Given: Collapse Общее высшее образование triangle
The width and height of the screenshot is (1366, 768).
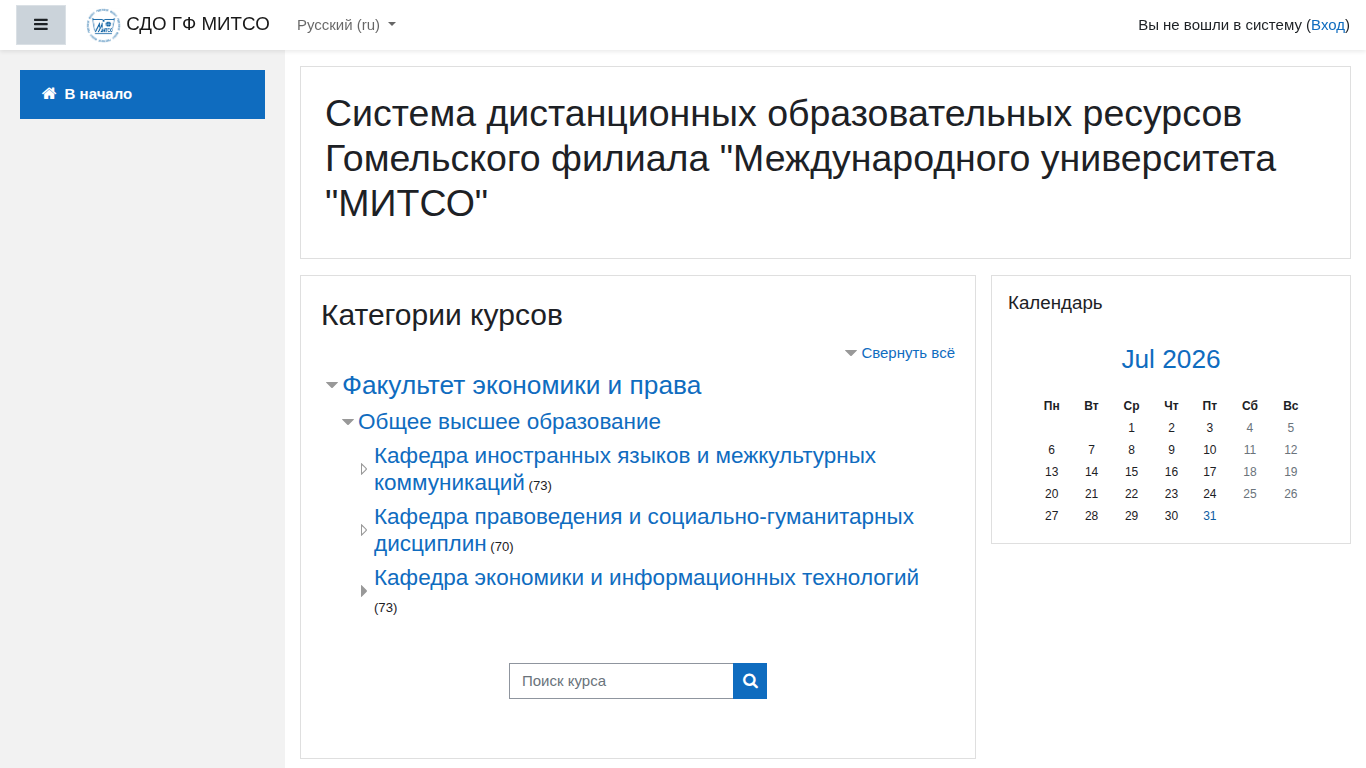Looking at the screenshot, I should click(348, 422).
